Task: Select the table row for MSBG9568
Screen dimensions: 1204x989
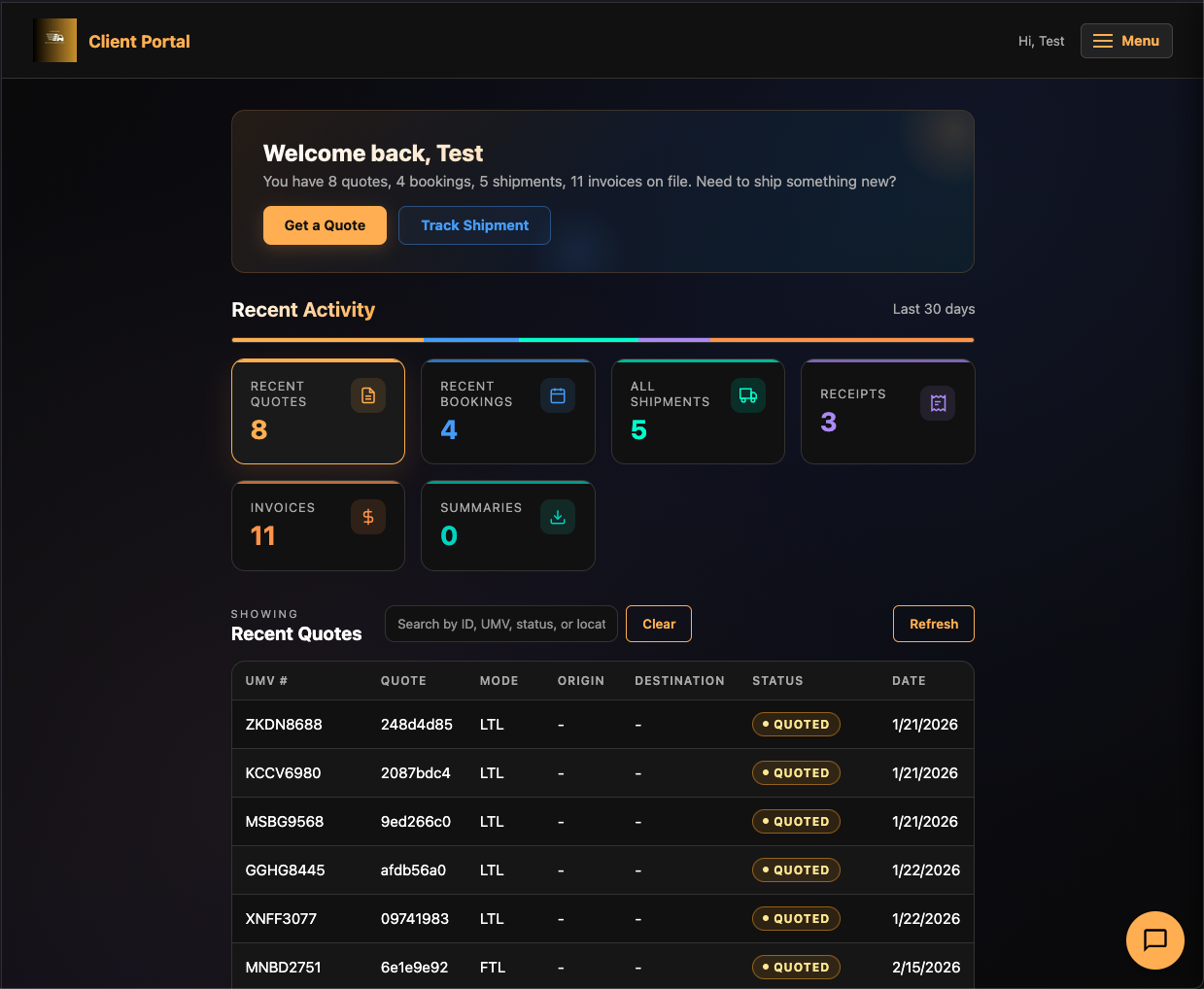Action: point(602,821)
